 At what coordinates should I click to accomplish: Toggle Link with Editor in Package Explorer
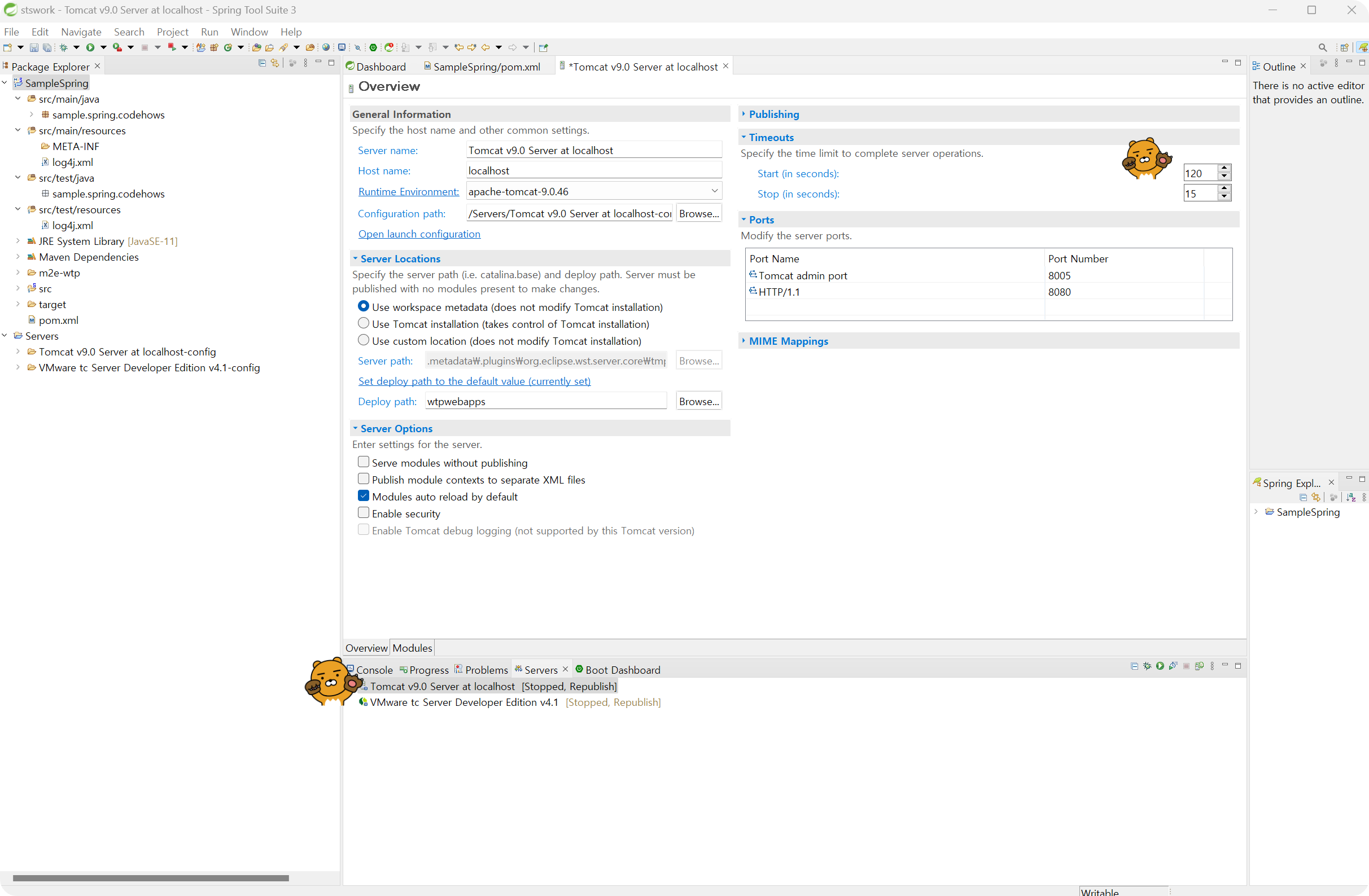275,63
